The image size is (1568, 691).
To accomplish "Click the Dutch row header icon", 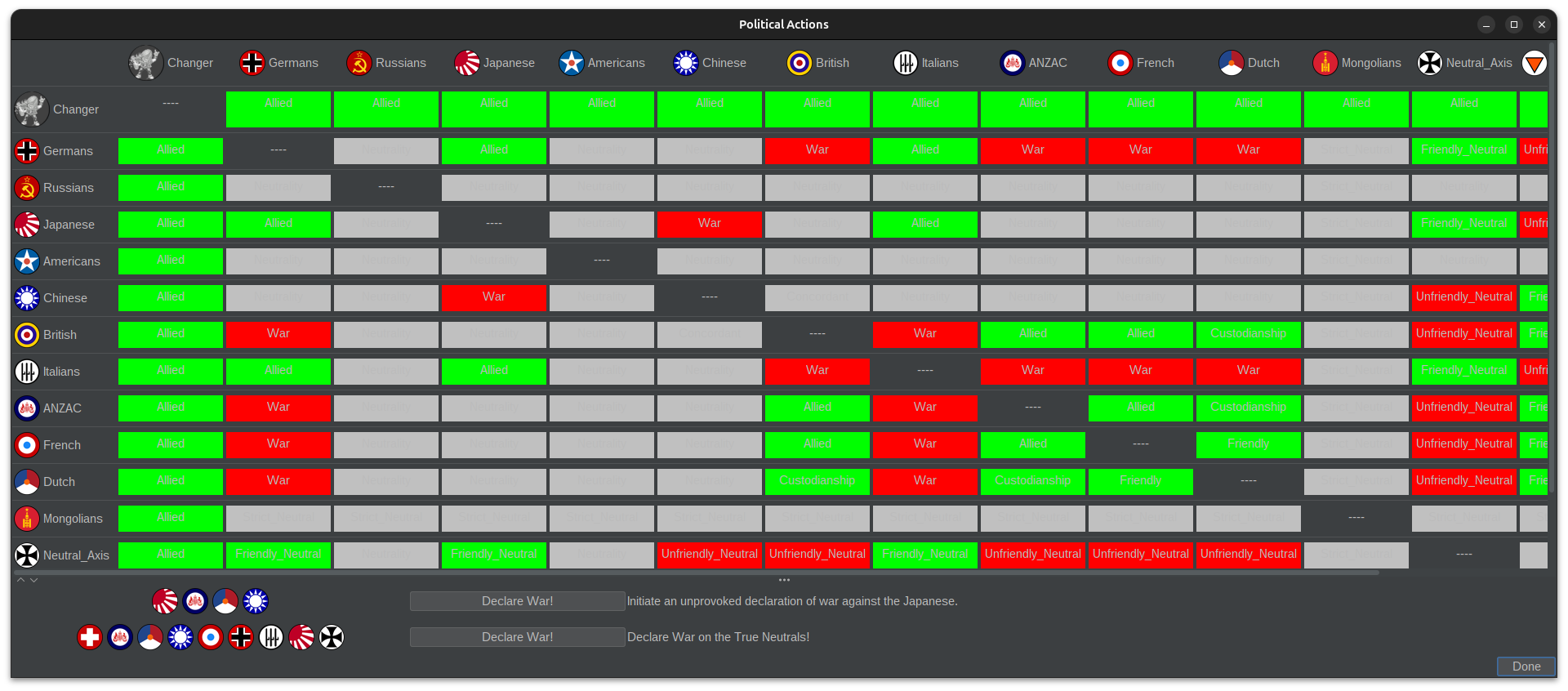I will click(27, 482).
